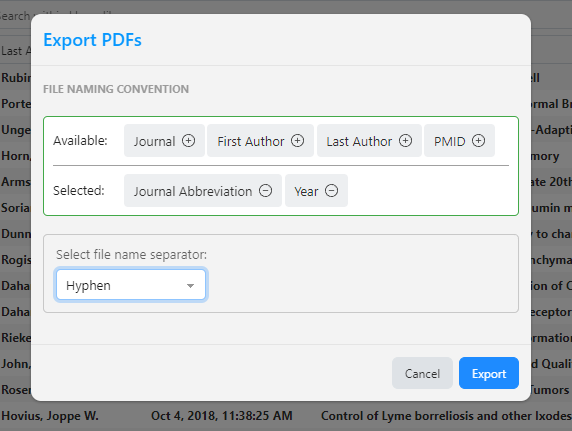Add Journal with its plus icon
This screenshot has height=431, width=572.
(x=188, y=141)
